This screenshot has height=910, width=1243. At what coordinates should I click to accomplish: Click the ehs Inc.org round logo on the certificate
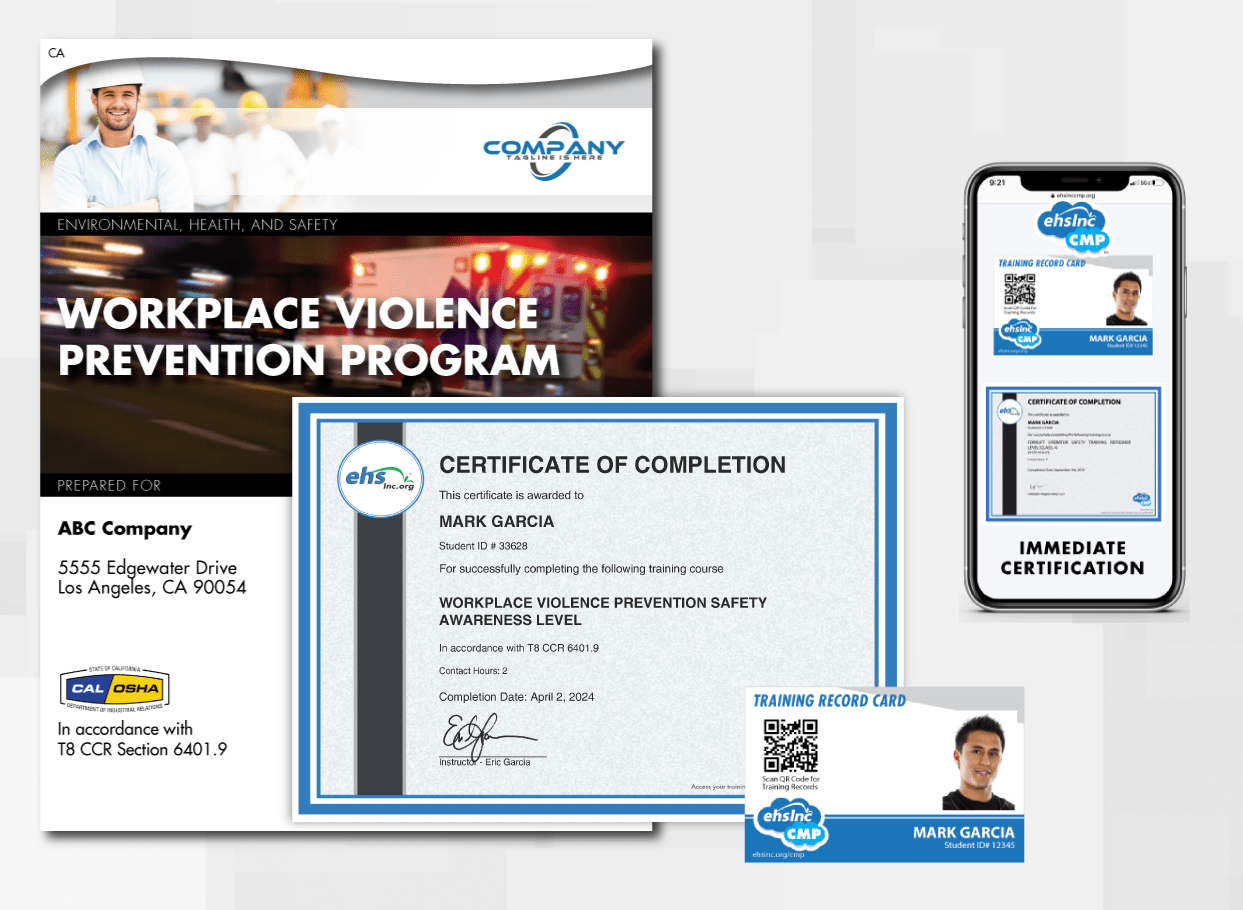[x=380, y=479]
